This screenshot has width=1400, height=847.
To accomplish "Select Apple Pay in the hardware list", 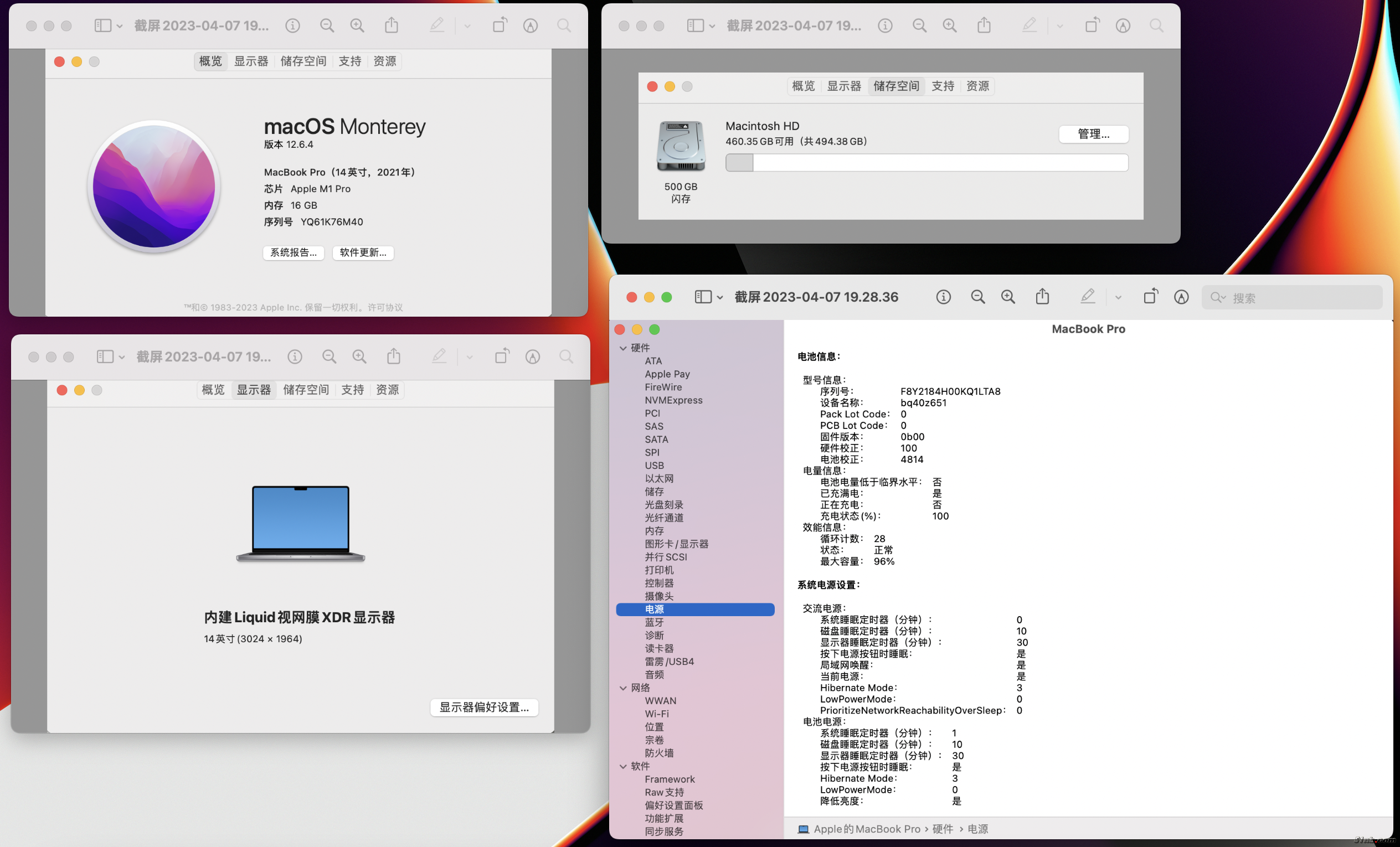I will pos(667,374).
